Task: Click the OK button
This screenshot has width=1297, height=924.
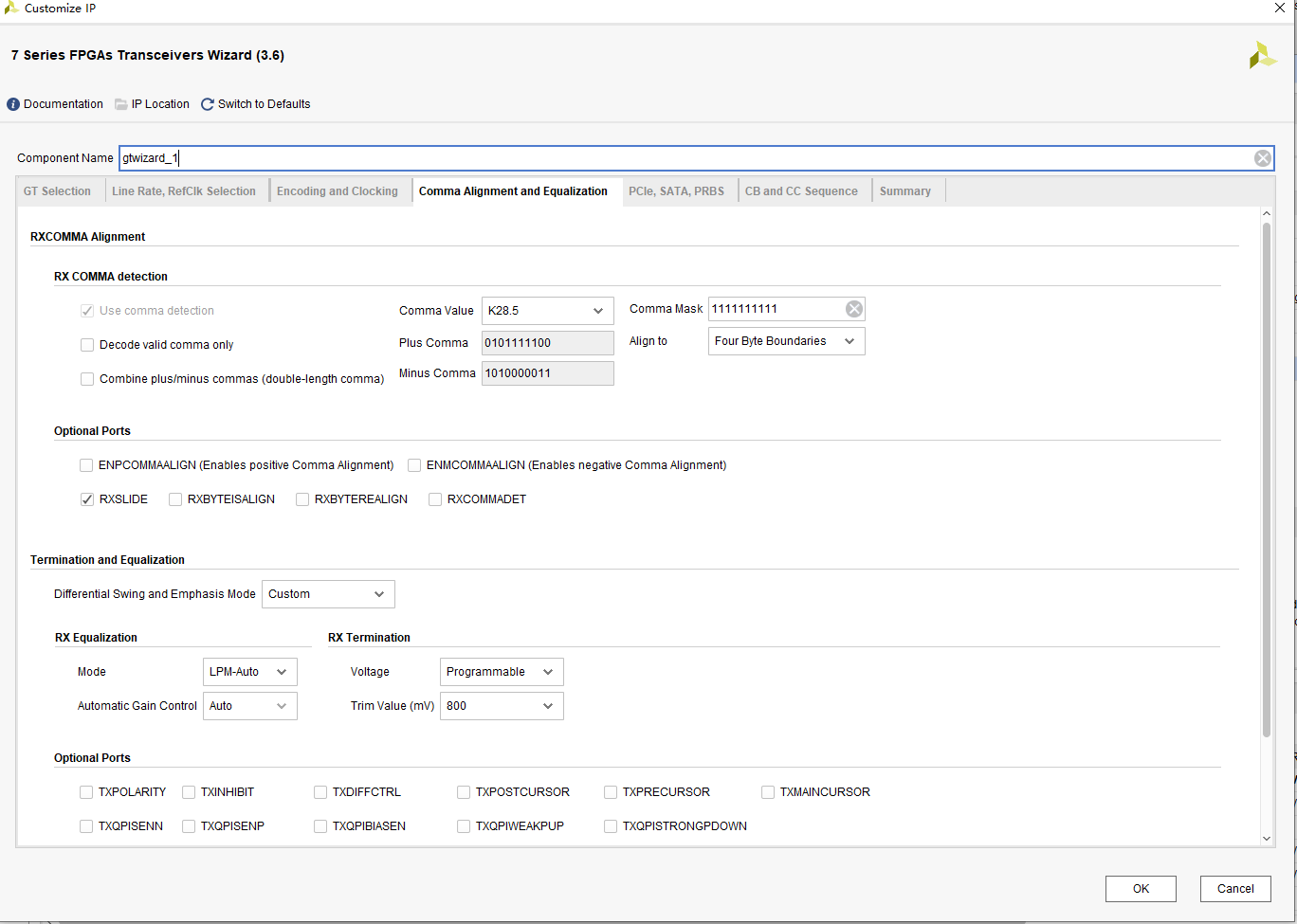Action: coord(1141,889)
